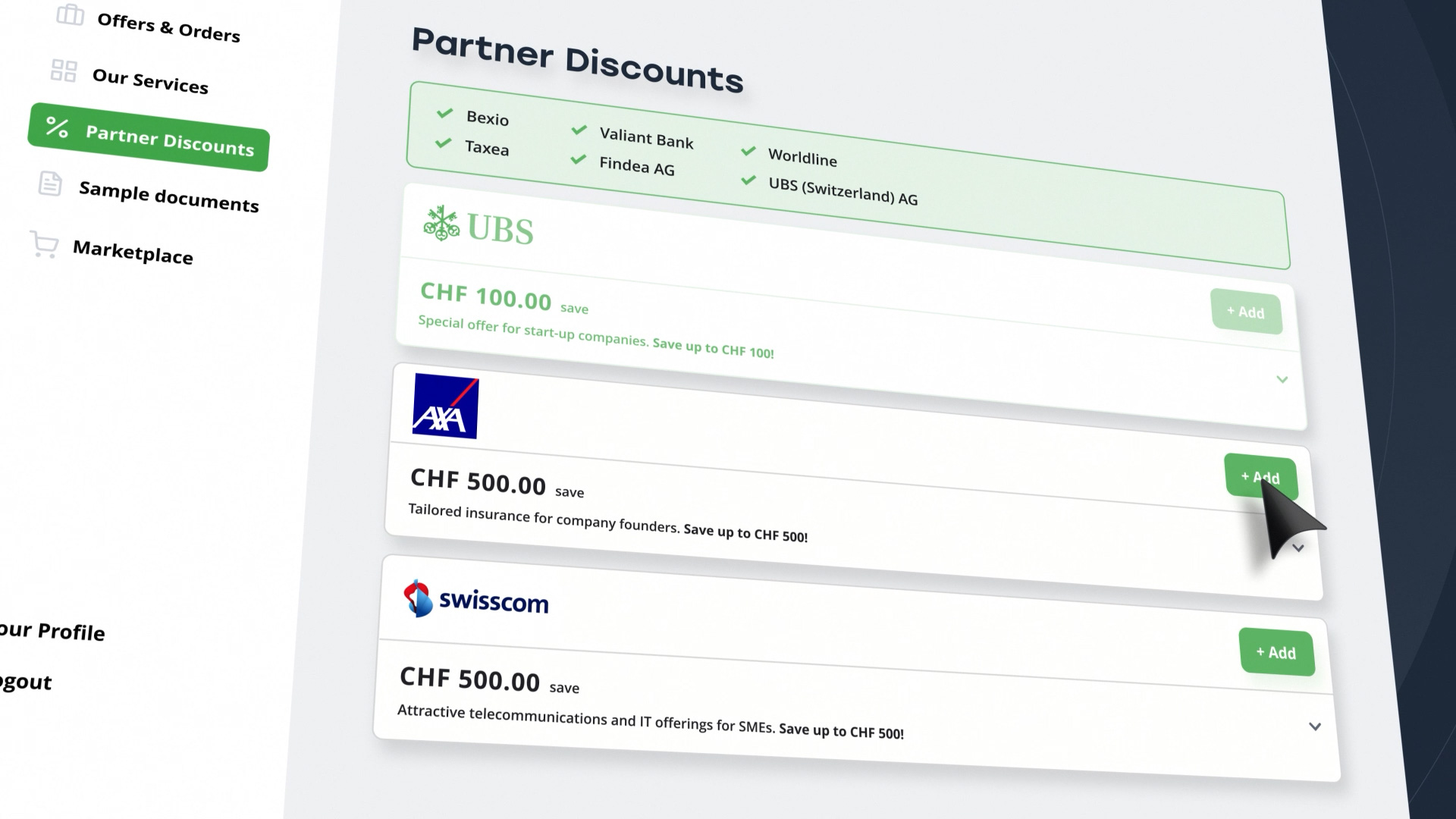Add the Swisscom partner discount
The height and width of the screenshot is (819, 1456).
[1276, 652]
